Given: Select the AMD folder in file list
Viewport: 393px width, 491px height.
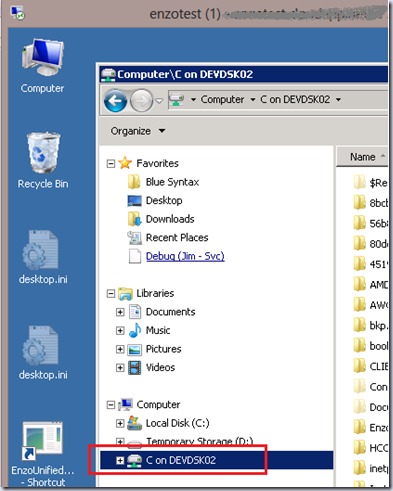Looking at the screenshot, I should [370, 285].
